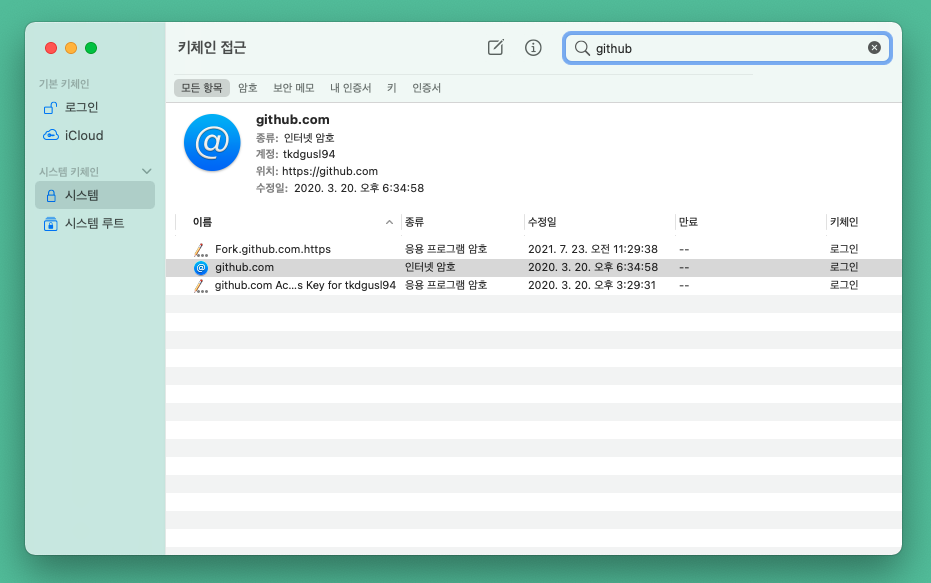Select the 로그인 keychain in sidebar

pos(95,107)
